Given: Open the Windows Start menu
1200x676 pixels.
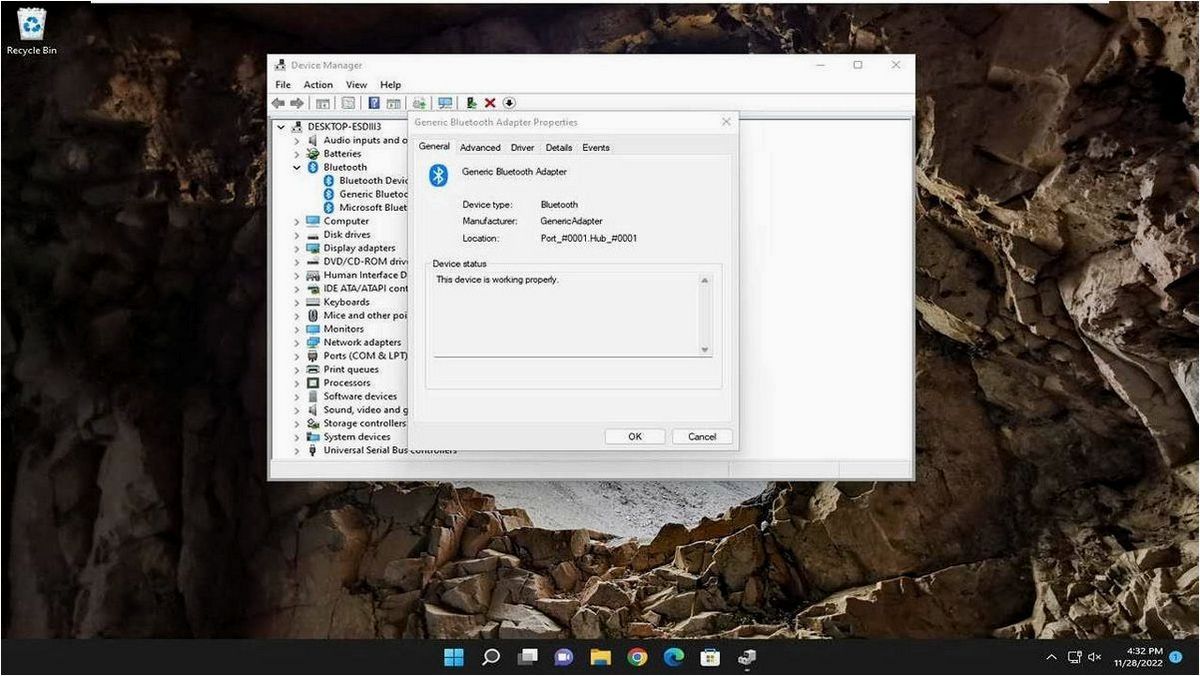Looking at the screenshot, I should [x=454, y=657].
